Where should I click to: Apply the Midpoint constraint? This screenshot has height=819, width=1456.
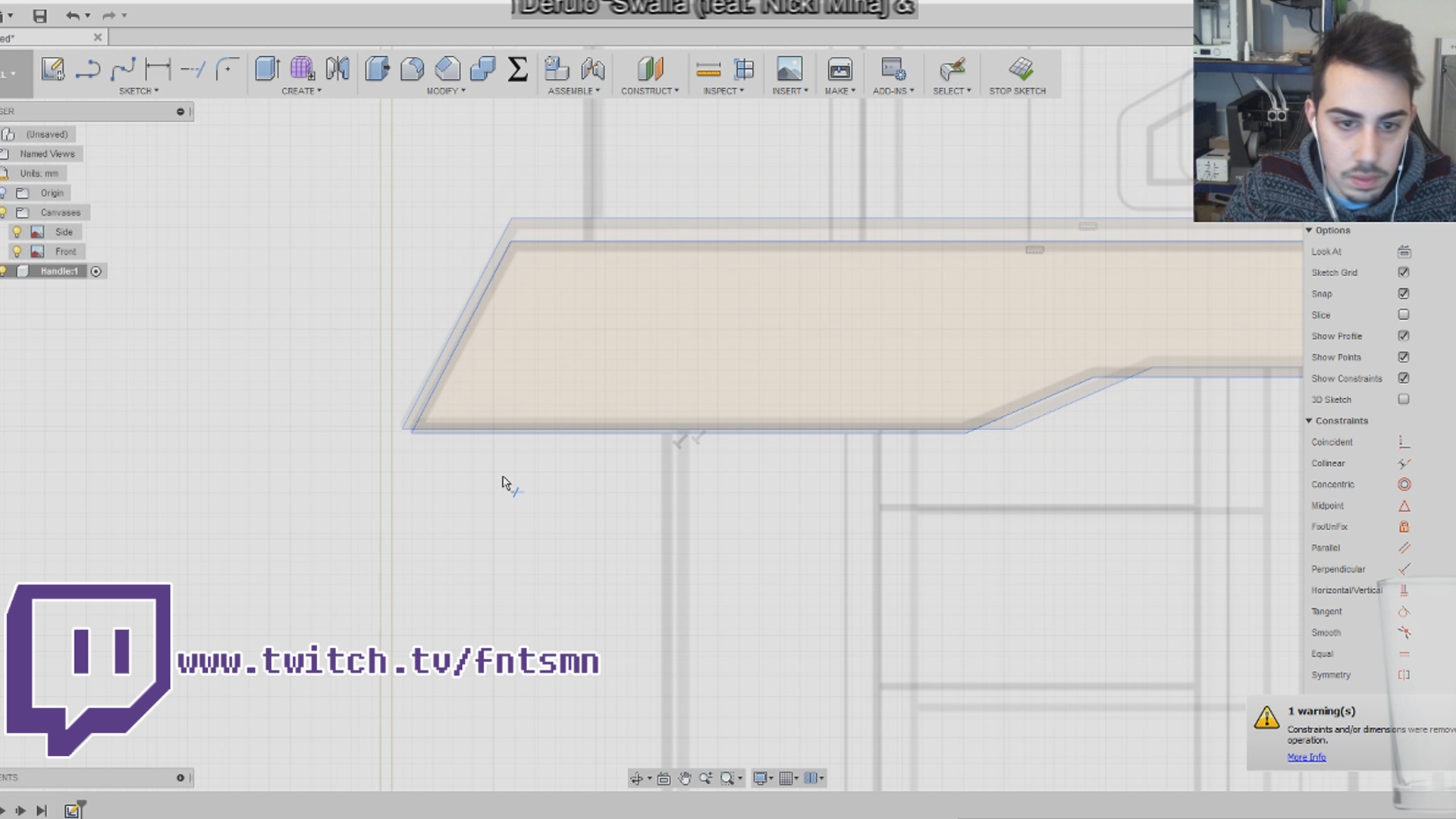point(1404,506)
